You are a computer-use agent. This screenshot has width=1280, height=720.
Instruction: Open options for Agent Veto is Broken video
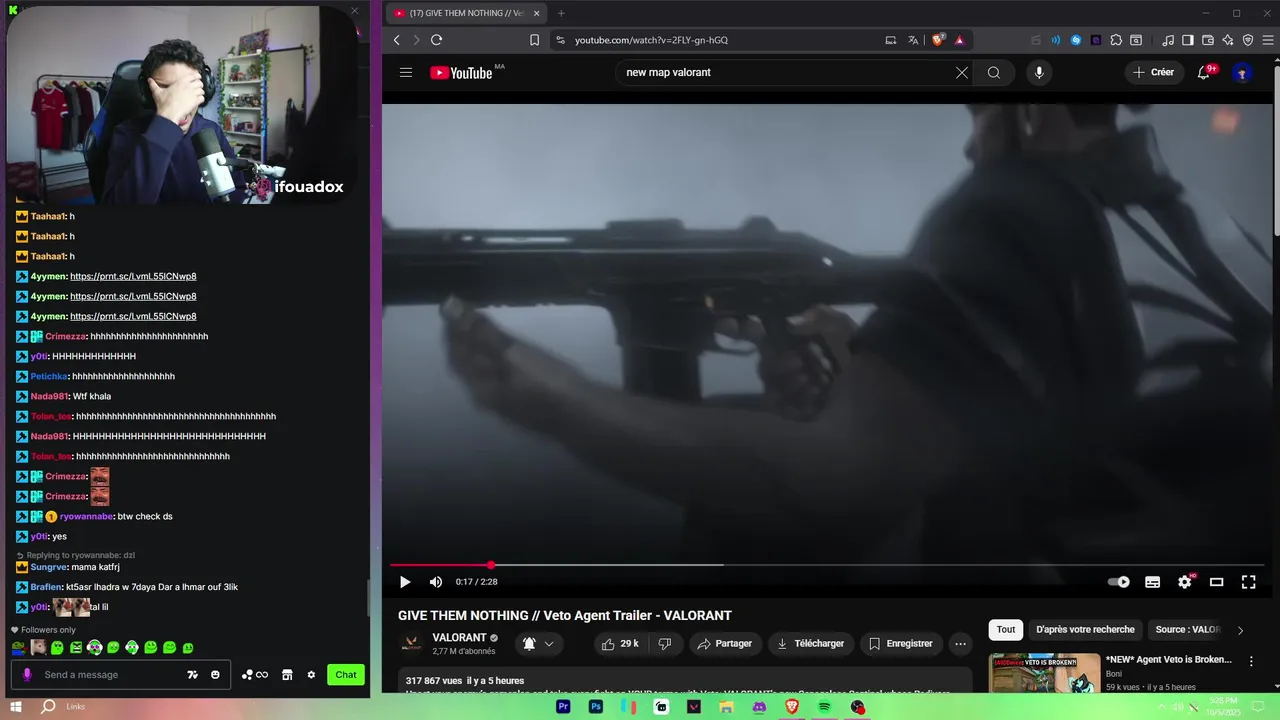1251,662
